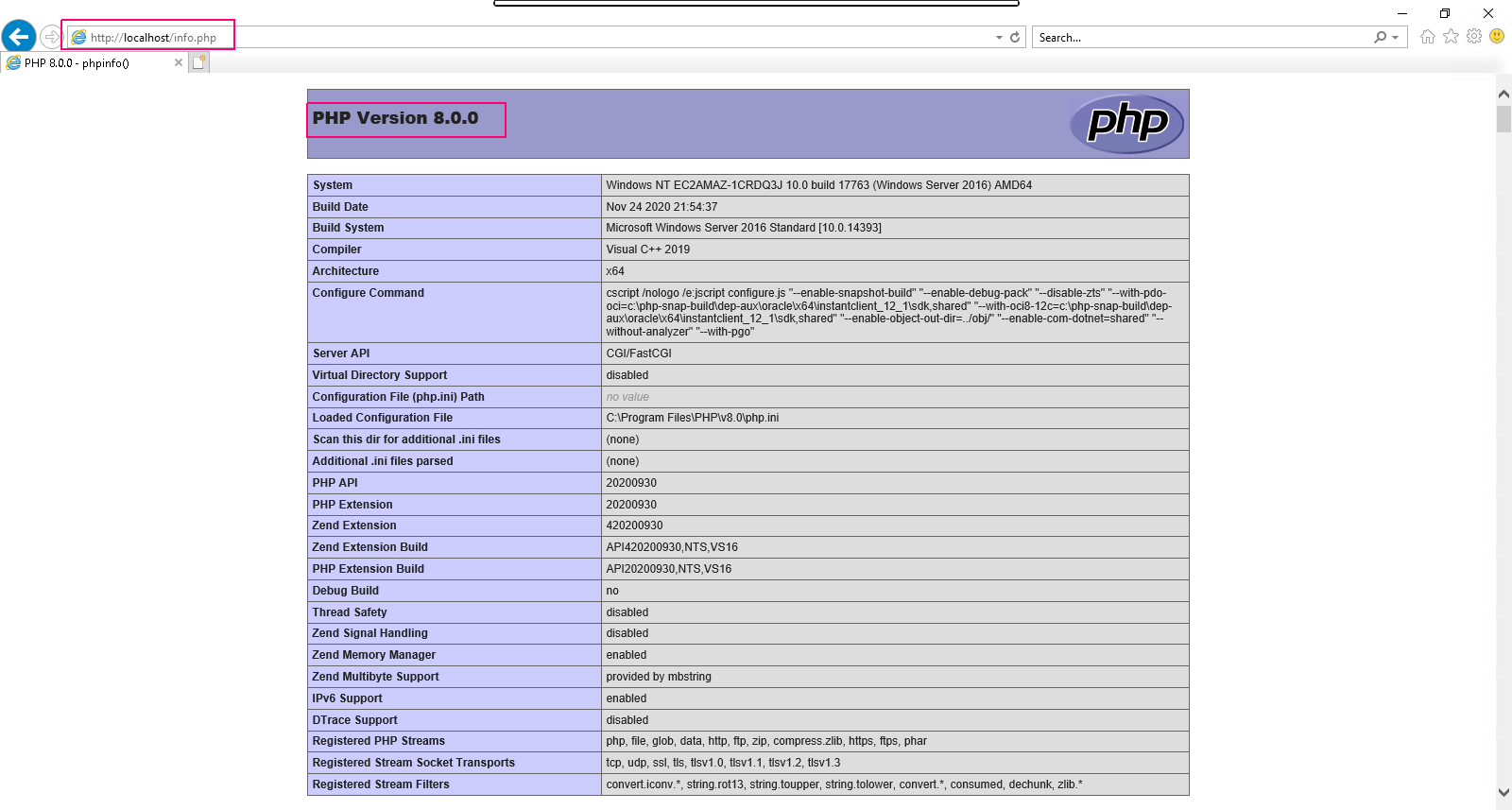Click the 'Registered Stream Socket Transports' label
Viewport: 1512px width, 810px height.
[413, 763]
